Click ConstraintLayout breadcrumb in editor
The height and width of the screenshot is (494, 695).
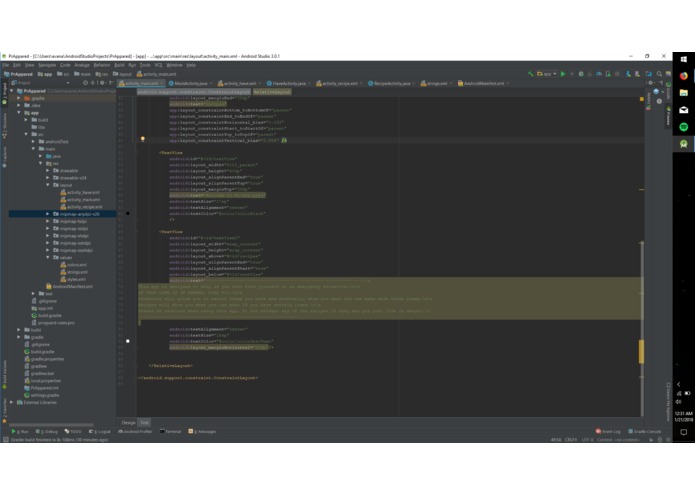coord(194,92)
